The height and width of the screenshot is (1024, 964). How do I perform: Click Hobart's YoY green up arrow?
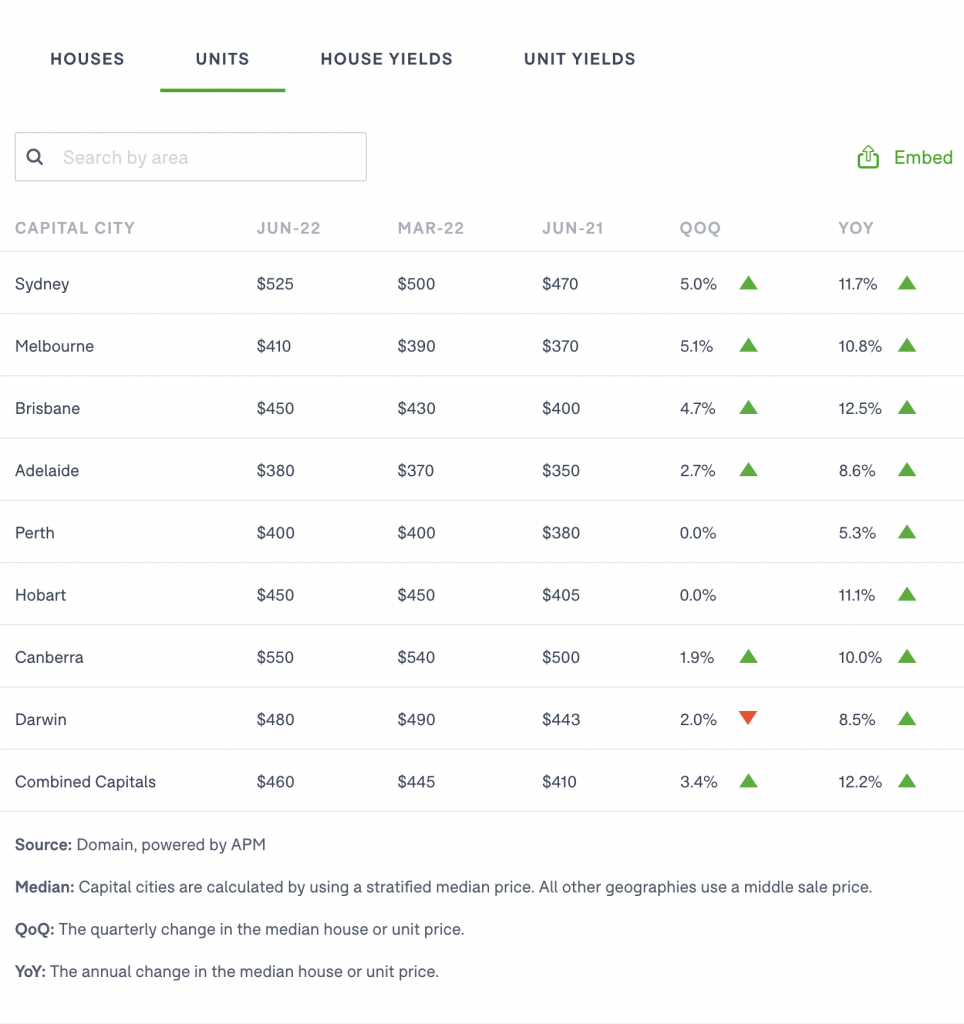[x=907, y=594]
